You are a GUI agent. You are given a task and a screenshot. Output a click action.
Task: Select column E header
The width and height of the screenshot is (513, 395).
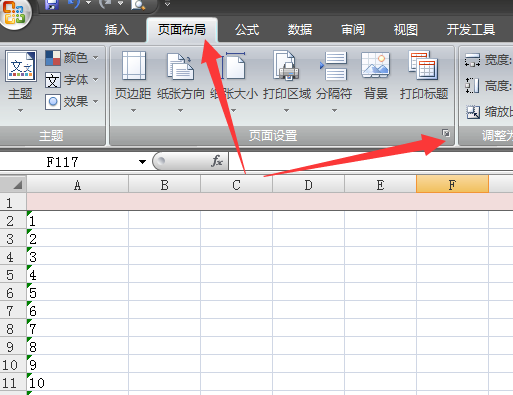[380, 185]
